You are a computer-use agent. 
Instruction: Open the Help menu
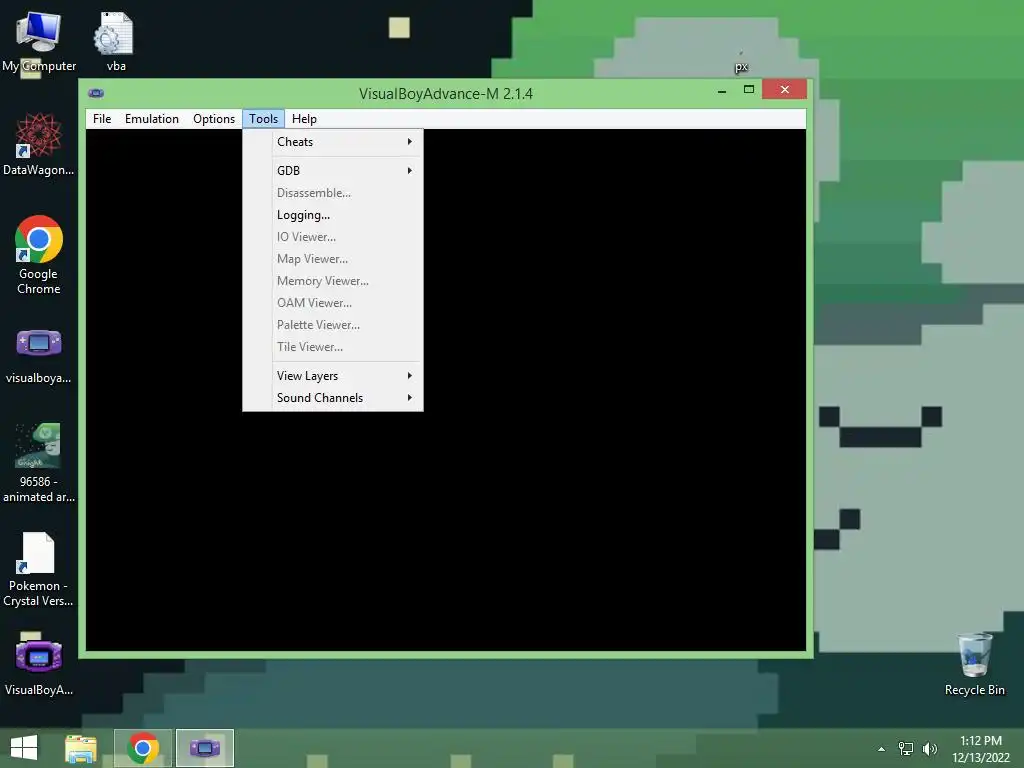304,119
